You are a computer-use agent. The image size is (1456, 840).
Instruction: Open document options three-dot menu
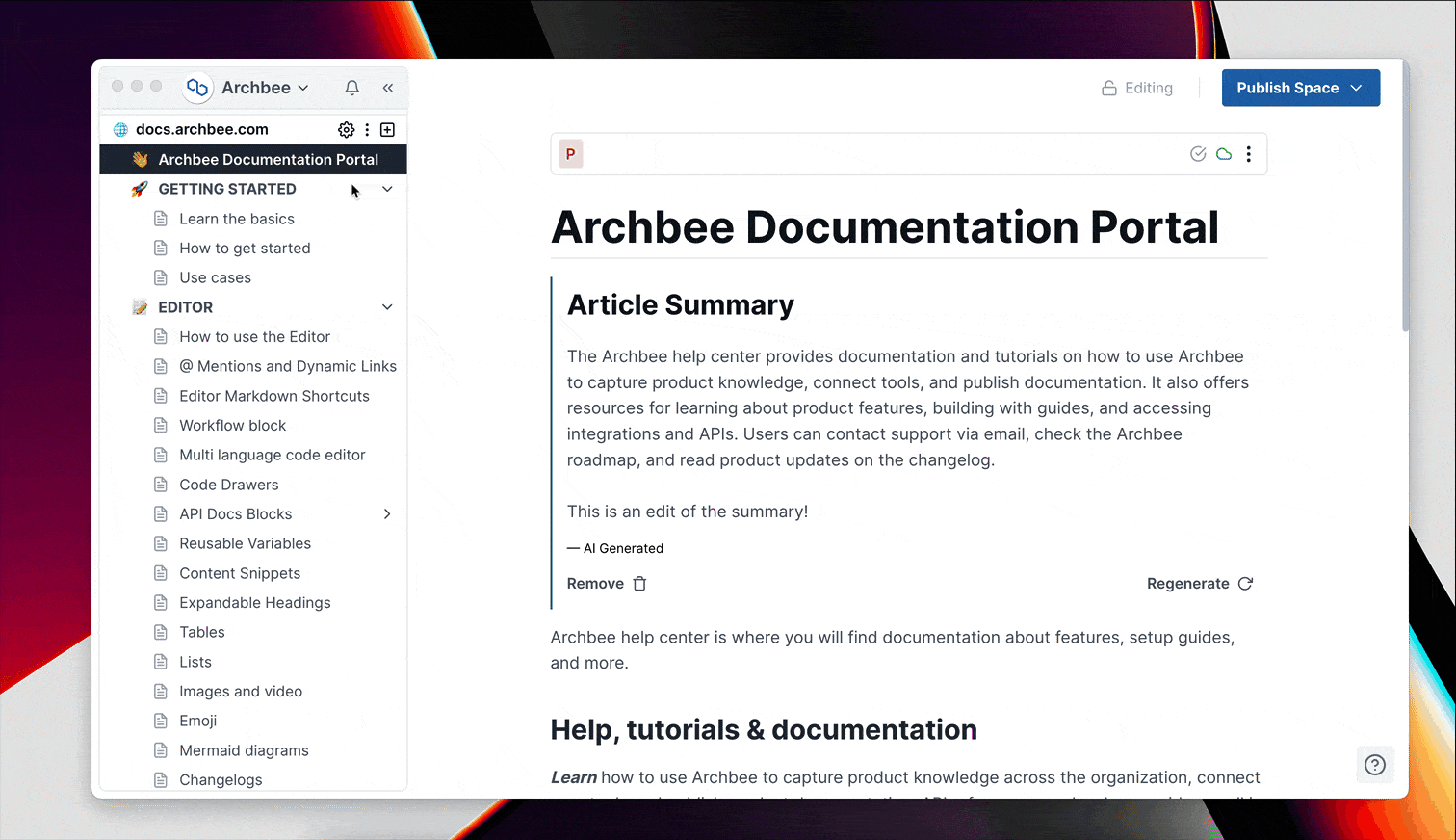[x=1249, y=154]
